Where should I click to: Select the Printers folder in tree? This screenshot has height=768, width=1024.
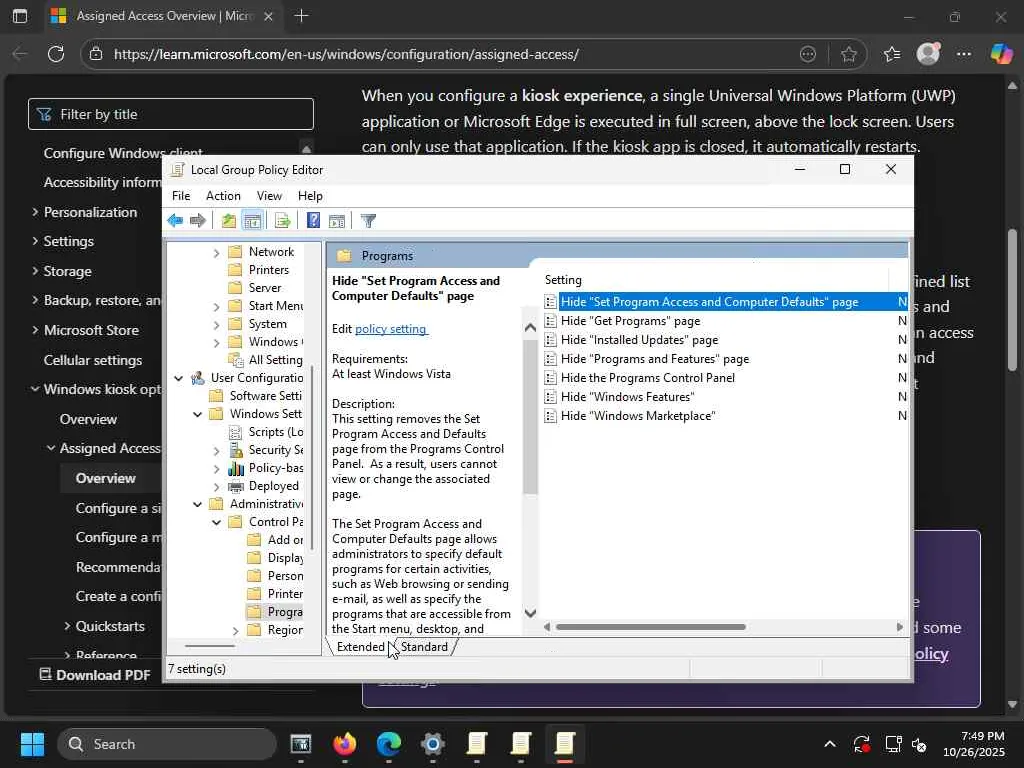coord(268,270)
